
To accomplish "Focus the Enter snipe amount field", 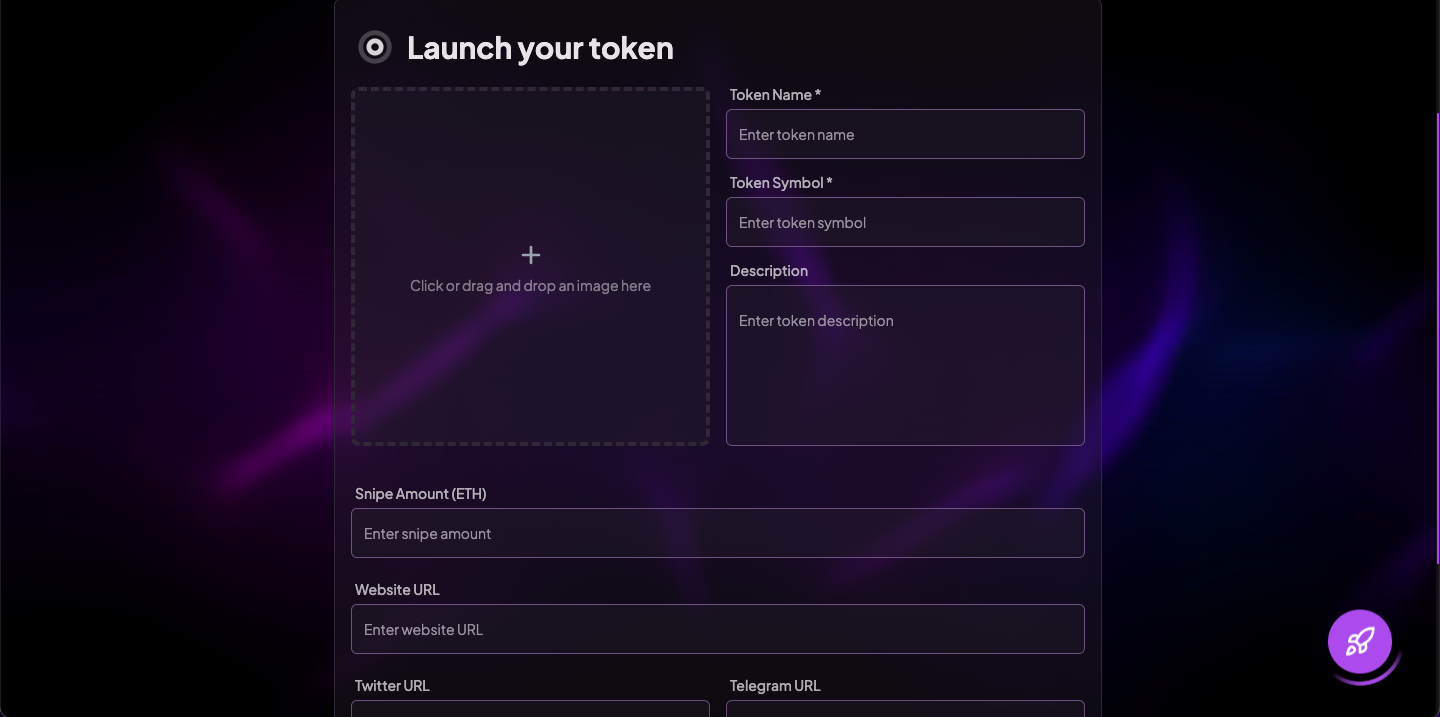I will 717,533.
